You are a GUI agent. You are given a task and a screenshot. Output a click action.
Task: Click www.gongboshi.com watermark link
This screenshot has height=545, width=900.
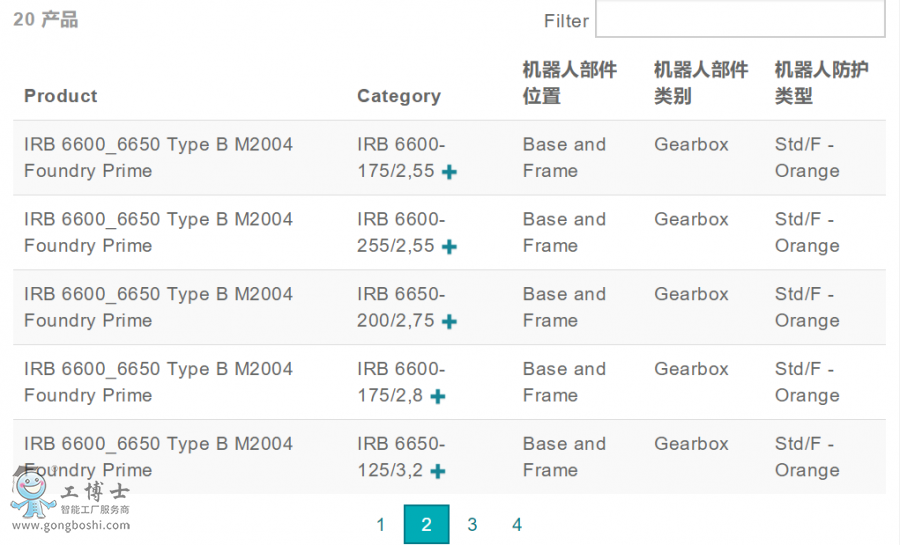pos(70,526)
